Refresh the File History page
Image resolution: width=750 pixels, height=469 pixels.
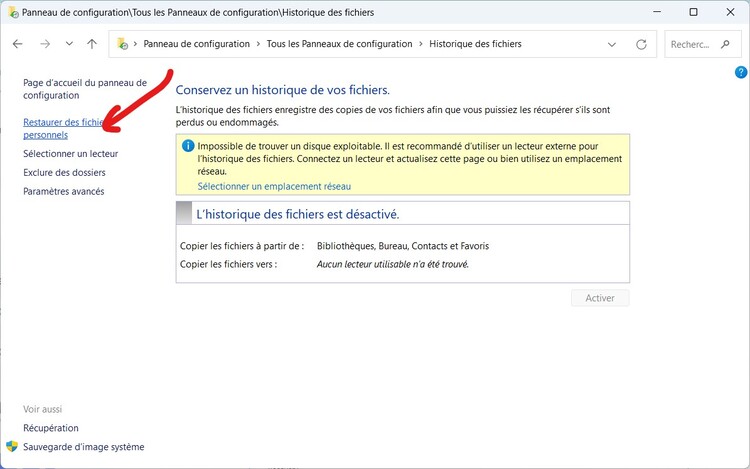[x=641, y=44]
